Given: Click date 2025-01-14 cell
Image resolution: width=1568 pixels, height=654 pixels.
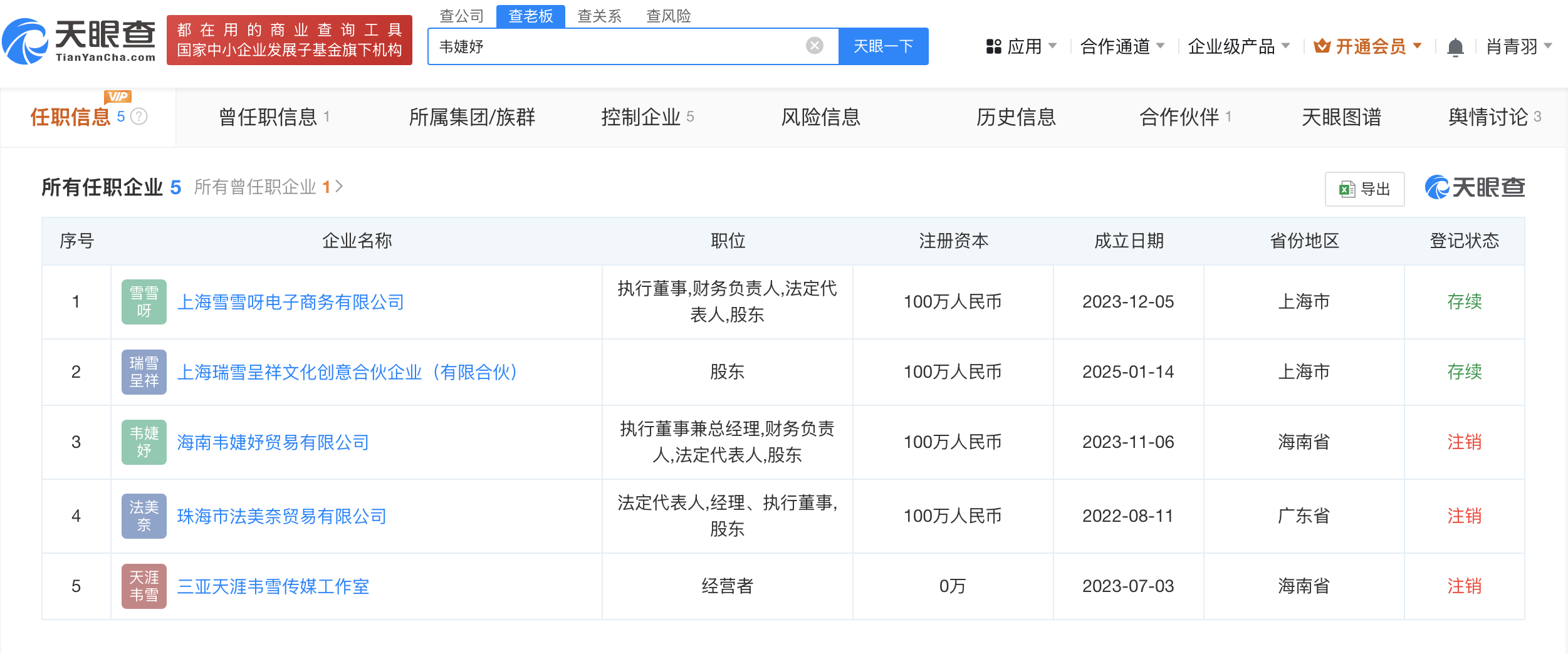Looking at the screenshot, I should tap(1128, 372).
